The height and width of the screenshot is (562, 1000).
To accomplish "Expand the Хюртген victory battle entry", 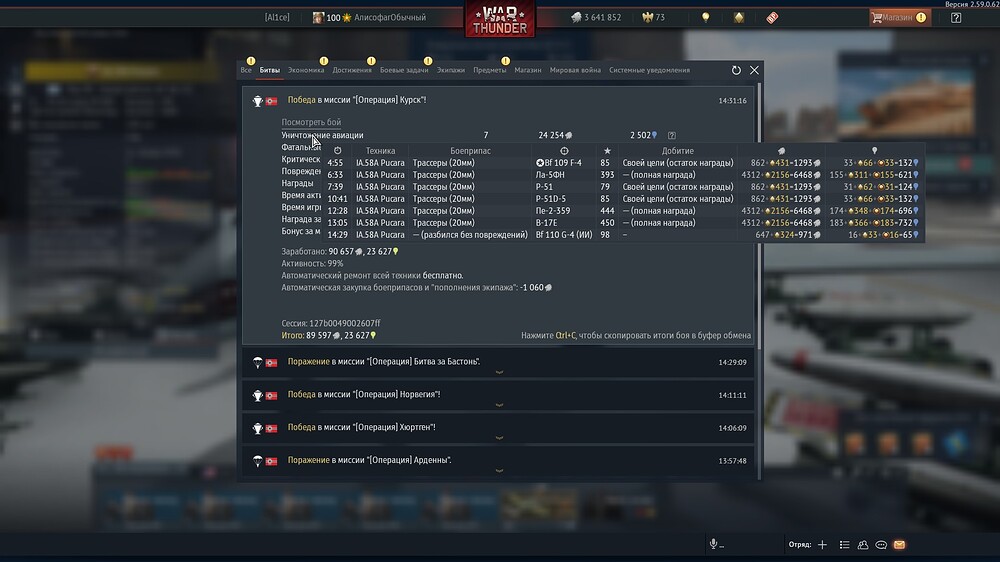I will click(x=498, y=428).
